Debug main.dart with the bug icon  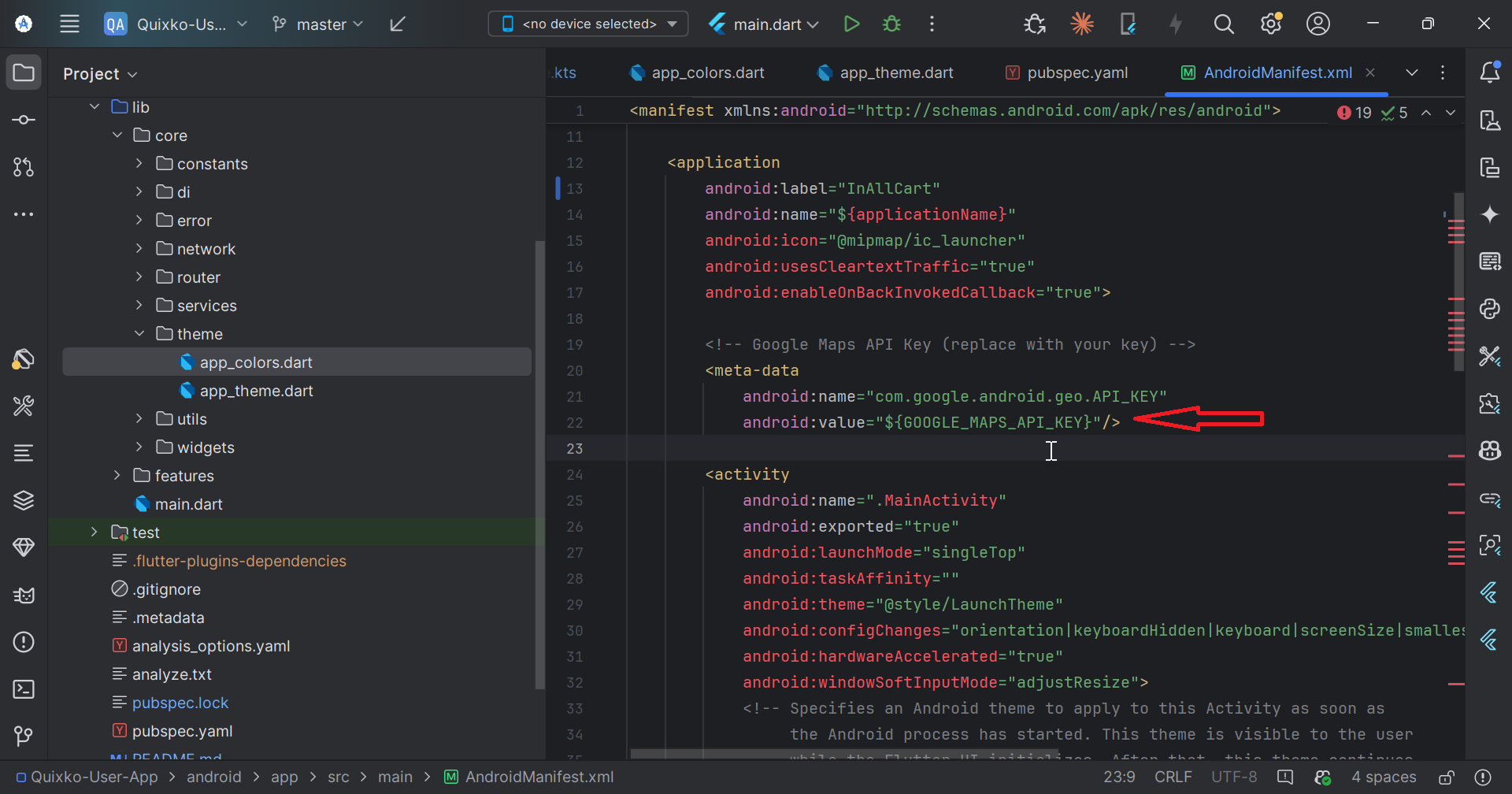pos(891,24)
